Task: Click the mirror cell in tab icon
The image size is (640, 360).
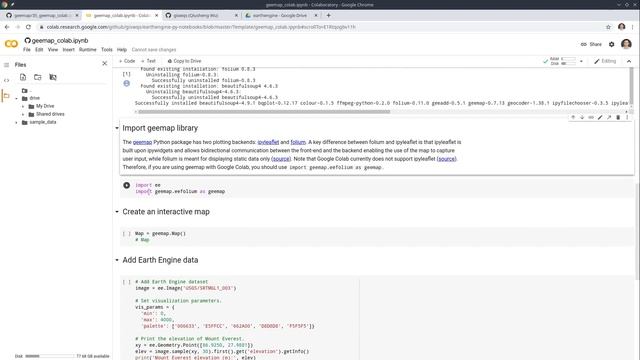Action: click(x=609, y=117)
